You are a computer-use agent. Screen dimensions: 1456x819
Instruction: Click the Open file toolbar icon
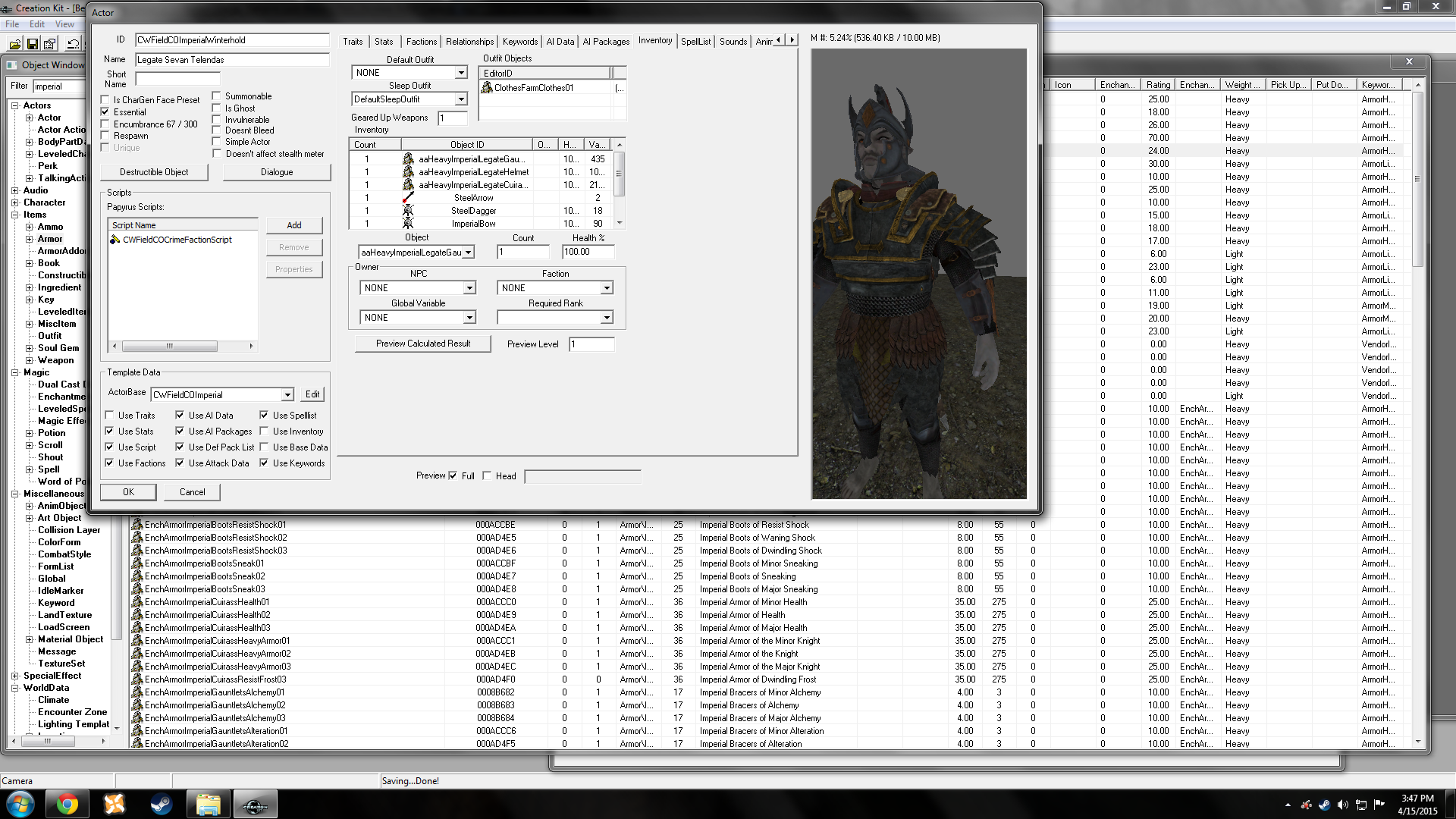pyautogui.click(x=14, y=44)
